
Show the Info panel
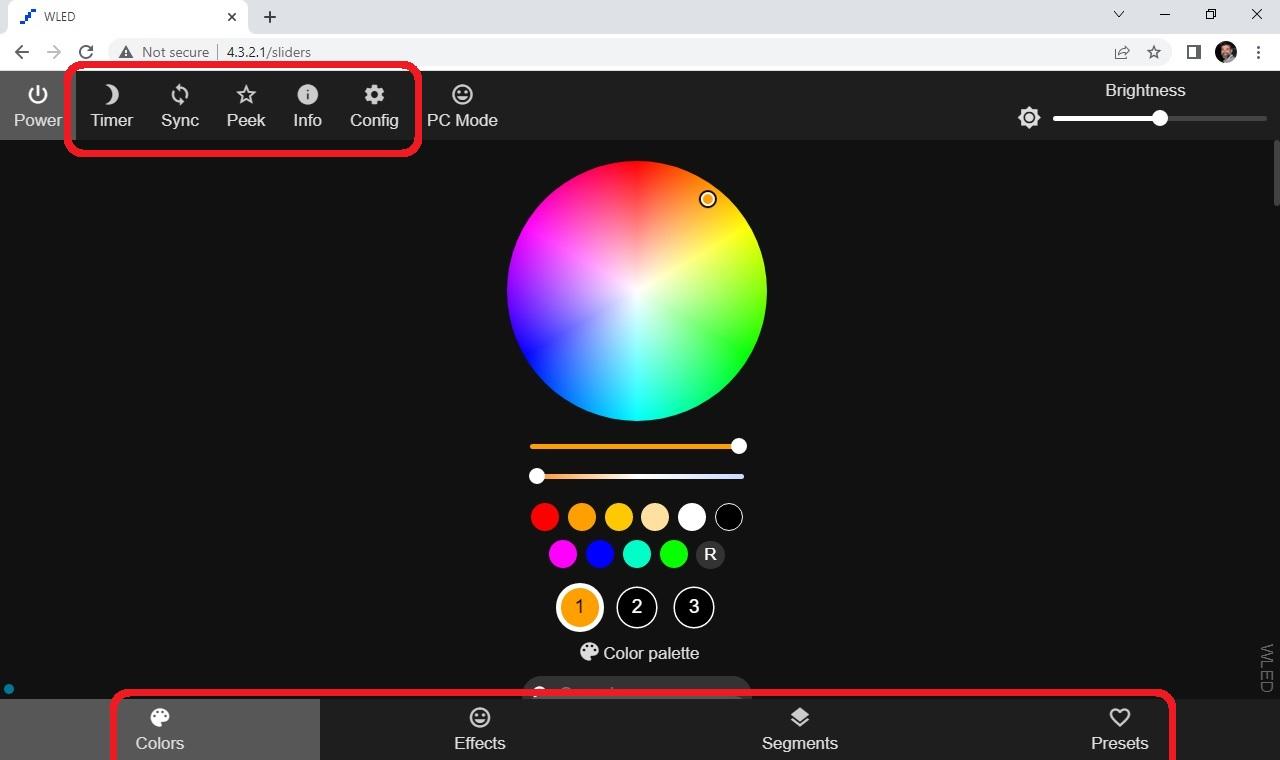click(307, 106)
